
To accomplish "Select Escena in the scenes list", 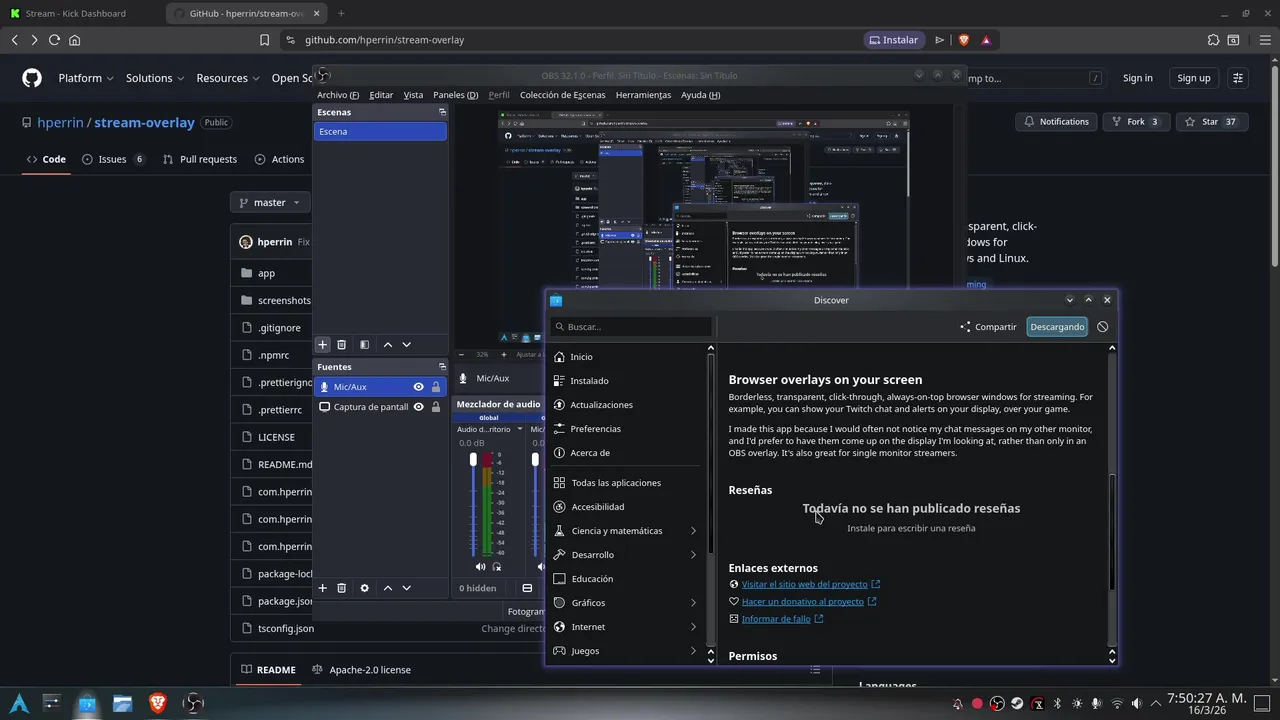I will pyautogui.click(x=380, y=132).
